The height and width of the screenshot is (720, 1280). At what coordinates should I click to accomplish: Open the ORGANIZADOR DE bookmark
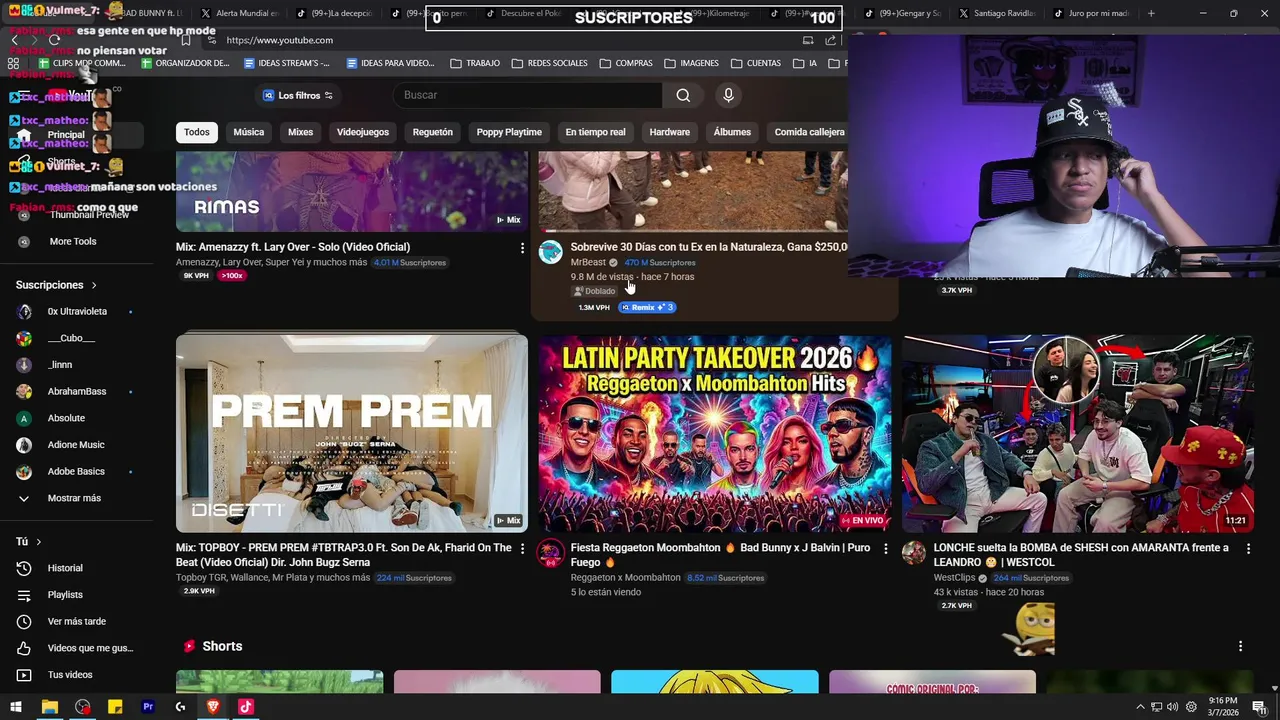pos(186,63)
